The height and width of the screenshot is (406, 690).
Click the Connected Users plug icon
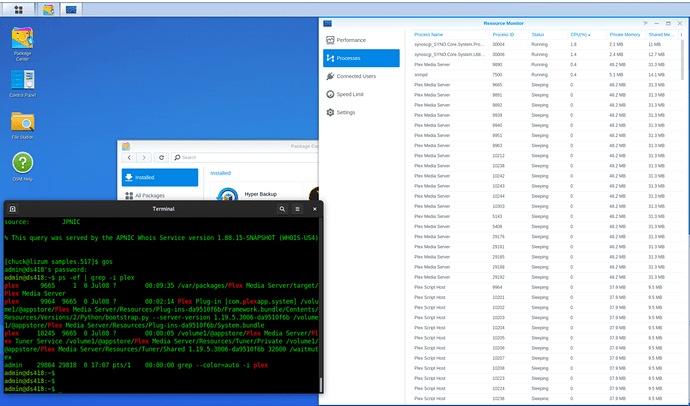tap(330, 76)
